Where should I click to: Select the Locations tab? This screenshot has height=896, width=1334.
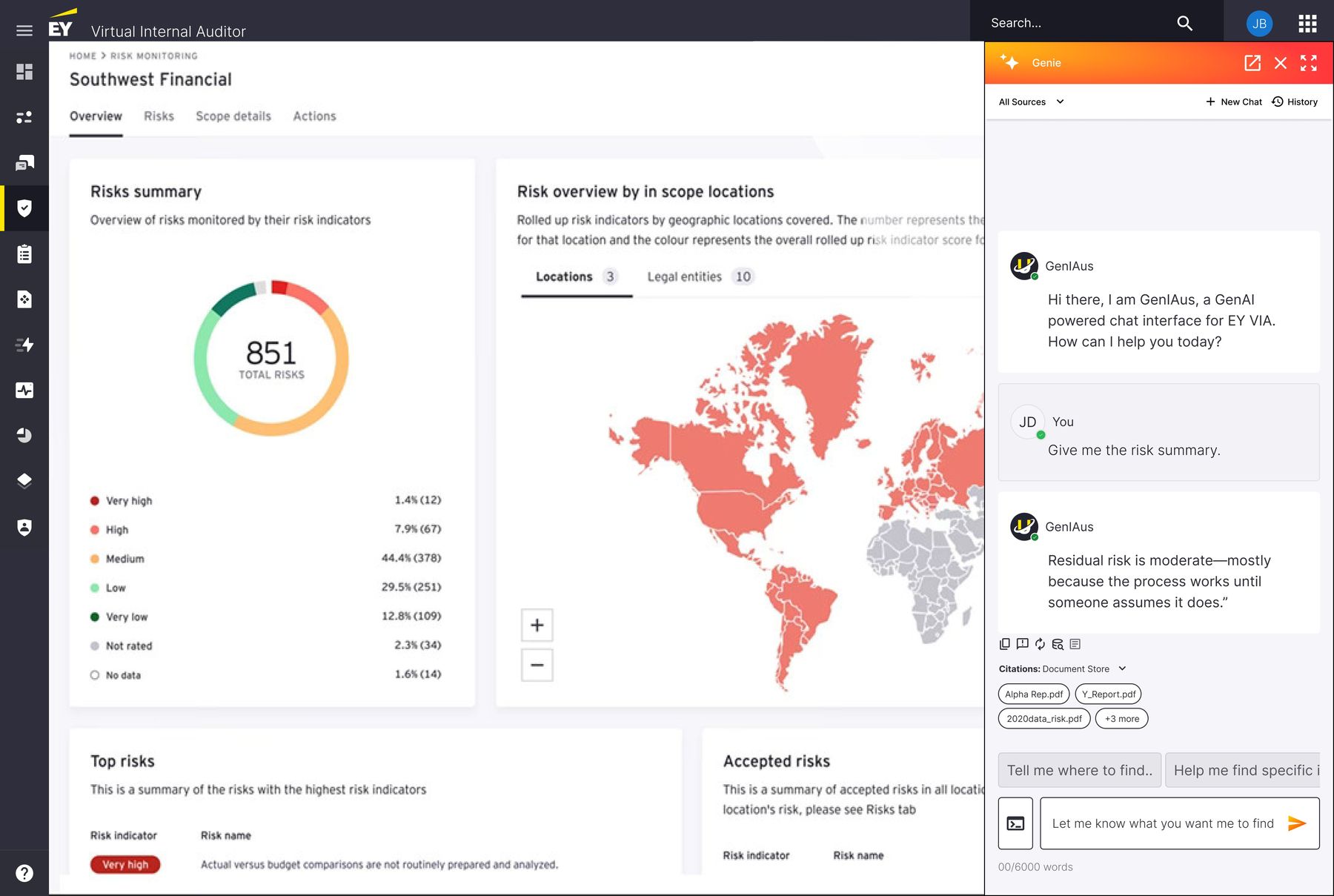[576, 276]
